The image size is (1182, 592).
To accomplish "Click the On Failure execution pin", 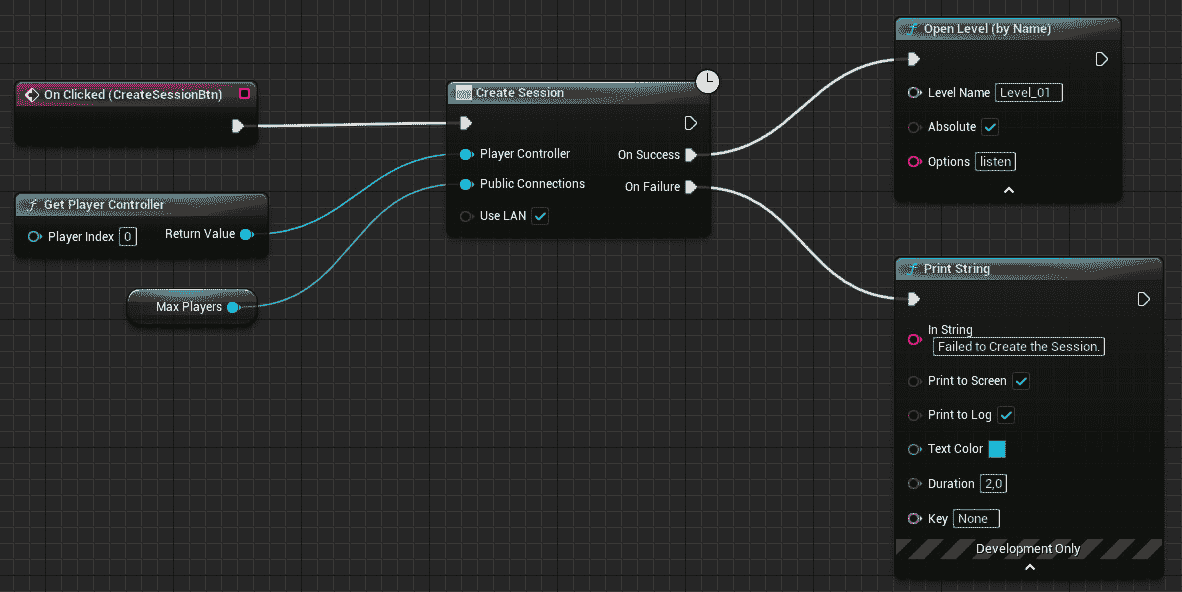I will tap(691, 187).
